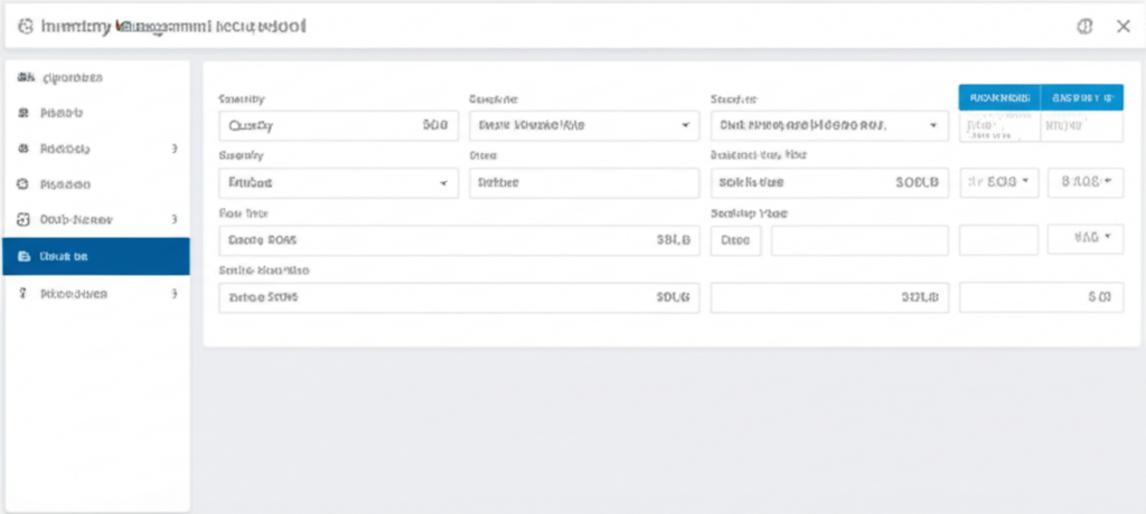Open the dropdown directly below the Quantity field
The height and width of the screenshot is (514, 1146).
tap(338, 184)
